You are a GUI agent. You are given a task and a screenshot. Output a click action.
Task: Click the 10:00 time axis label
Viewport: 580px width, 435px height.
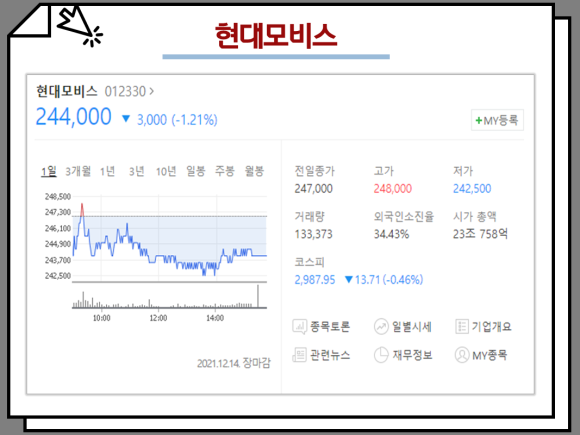point(101,318)
